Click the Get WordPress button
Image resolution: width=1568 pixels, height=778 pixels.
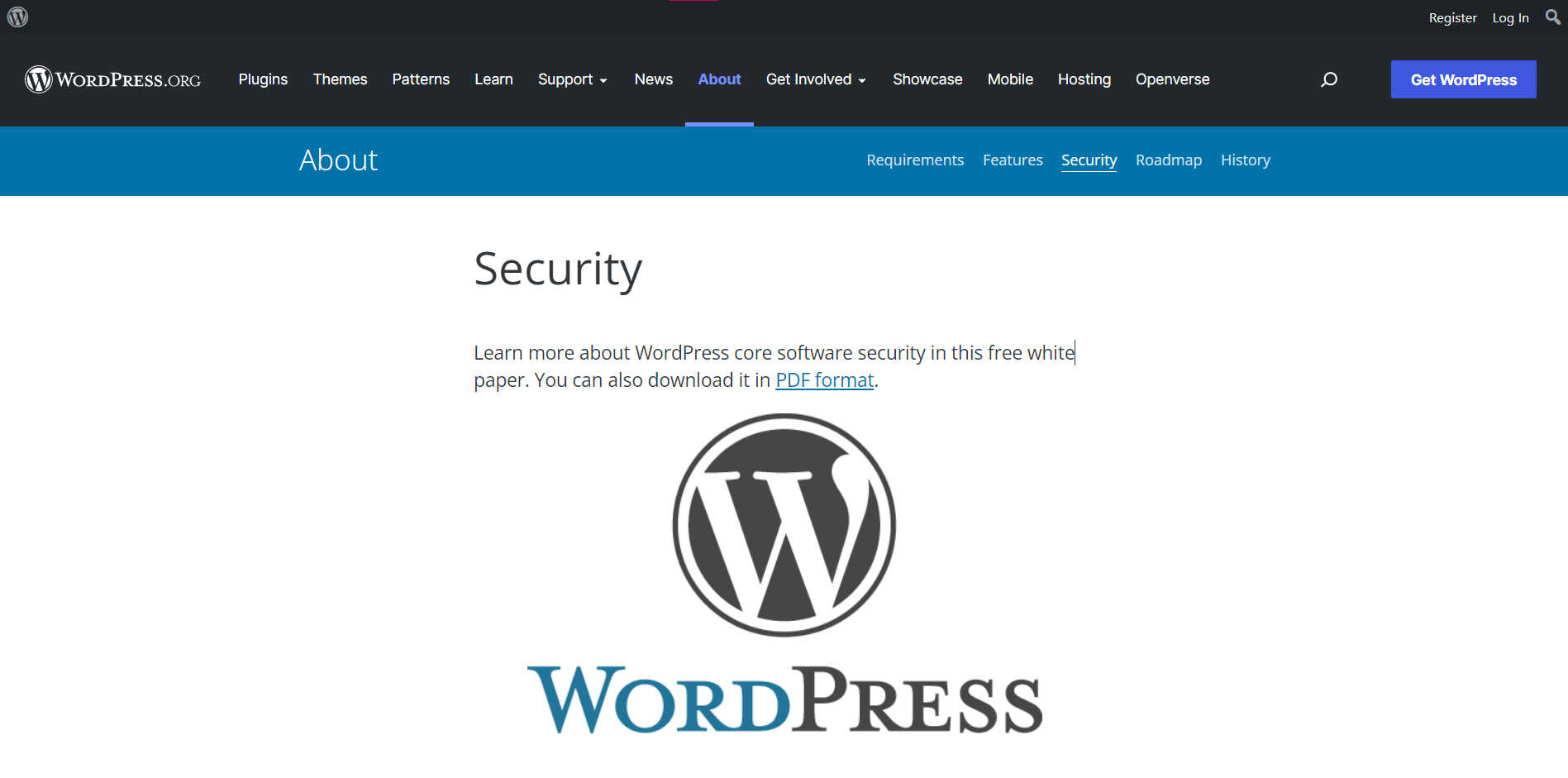[x=1463, y=79]
